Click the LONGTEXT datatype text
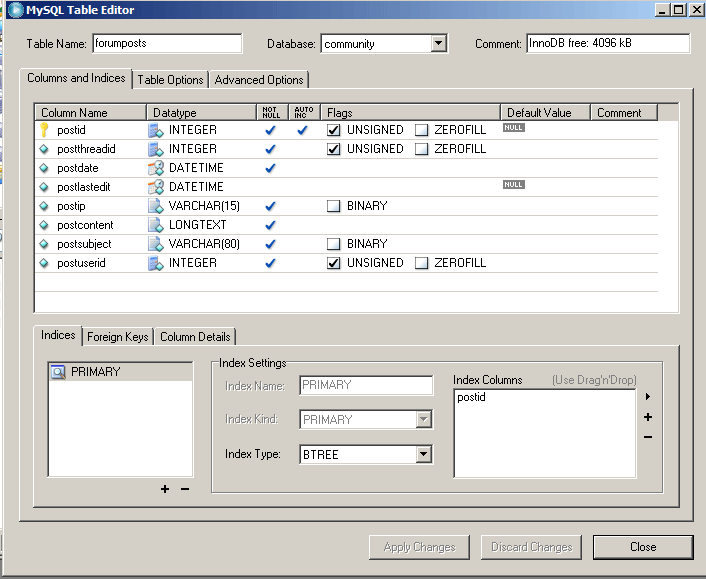706x579 pixels. [x=198, y=225]
